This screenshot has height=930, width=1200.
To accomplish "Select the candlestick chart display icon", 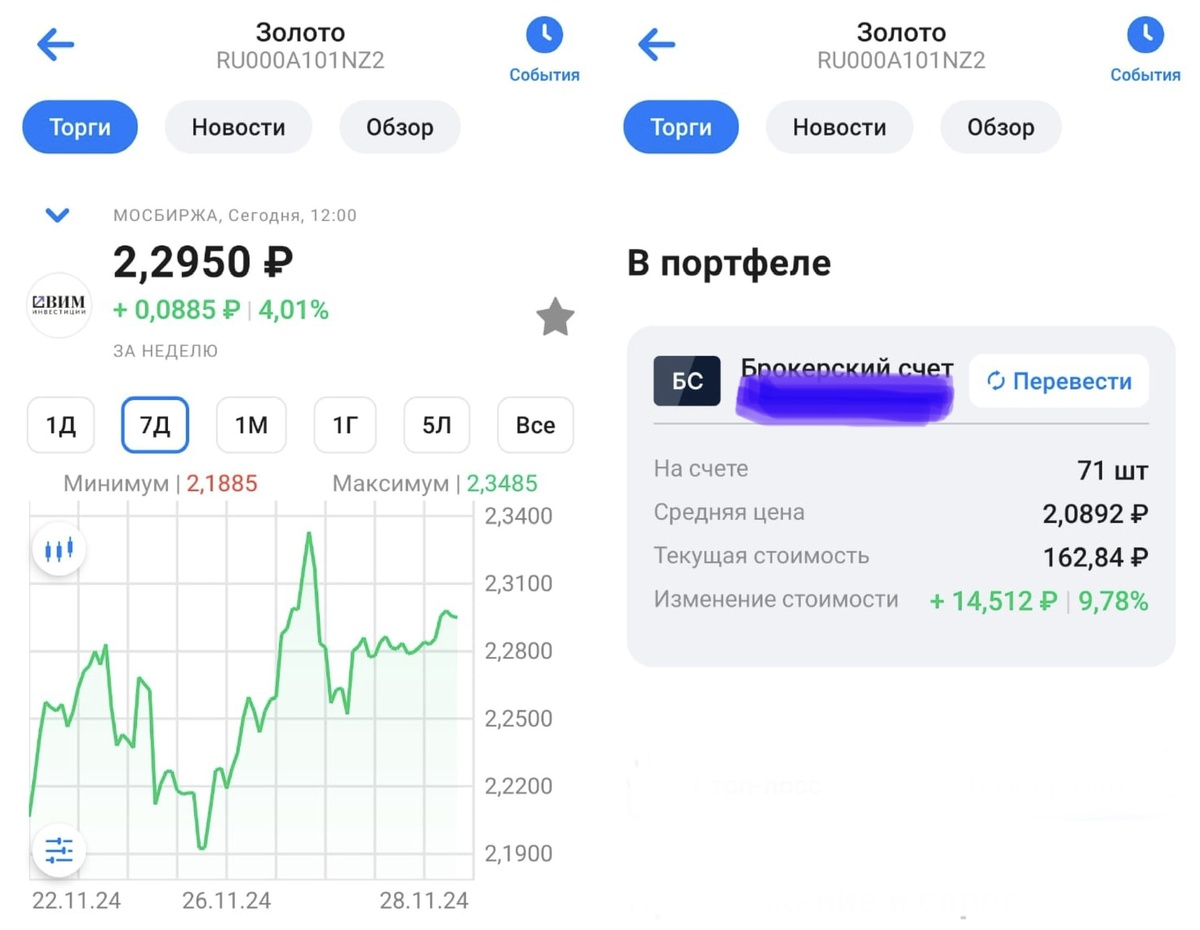I will tap(59, 548).
